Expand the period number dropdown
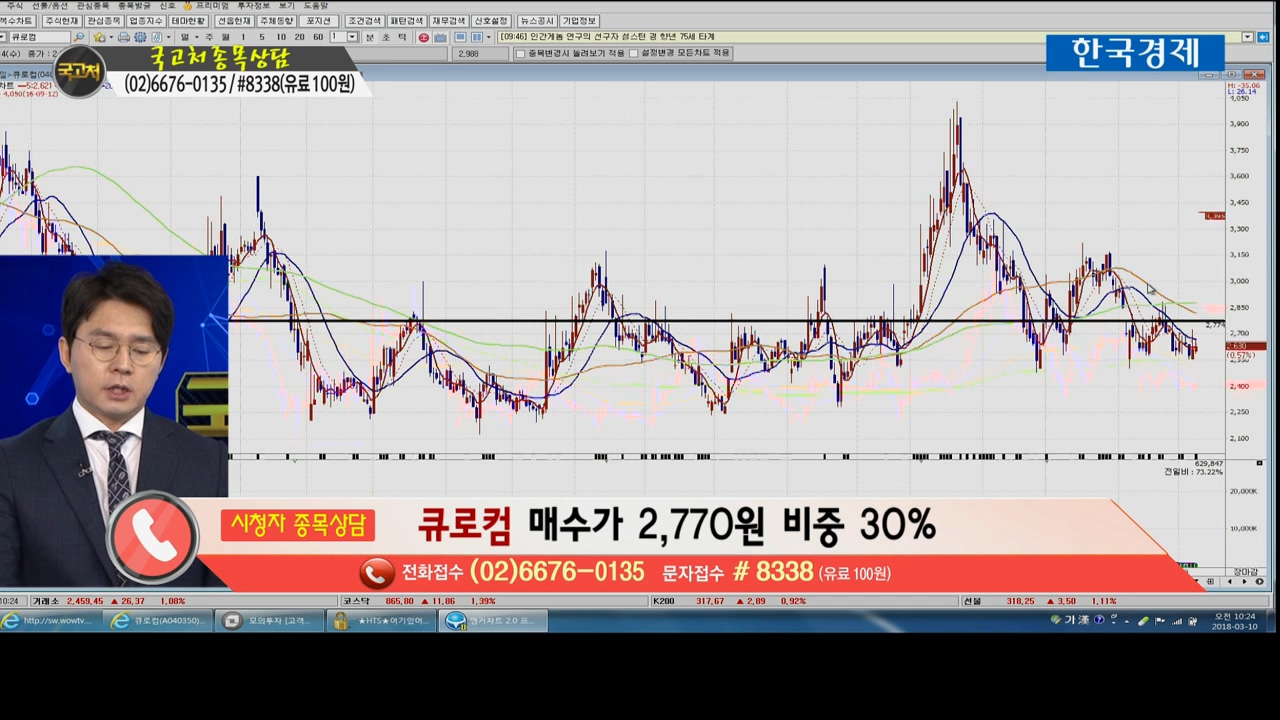 [351, 37]
